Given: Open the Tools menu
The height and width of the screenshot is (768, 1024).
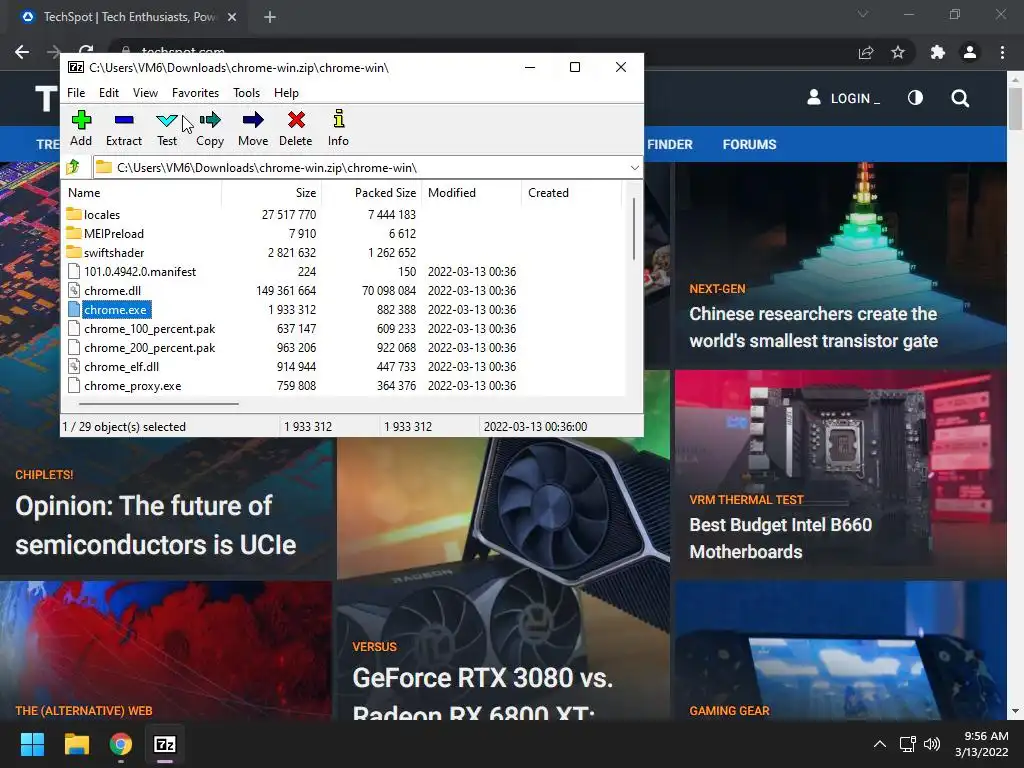Looking at the screenshot, I should pos(246,93).
